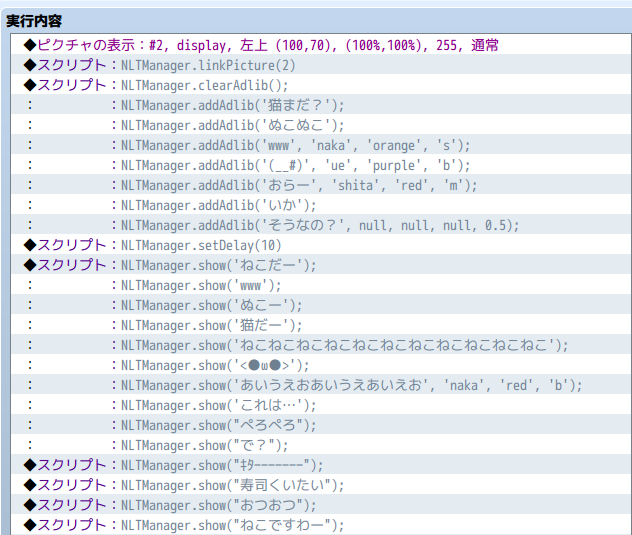The height and width of the screenshot is (535, 632).
Task: Click the NLTManager.clearAdlib() script command
Action: tap(321, 85)
